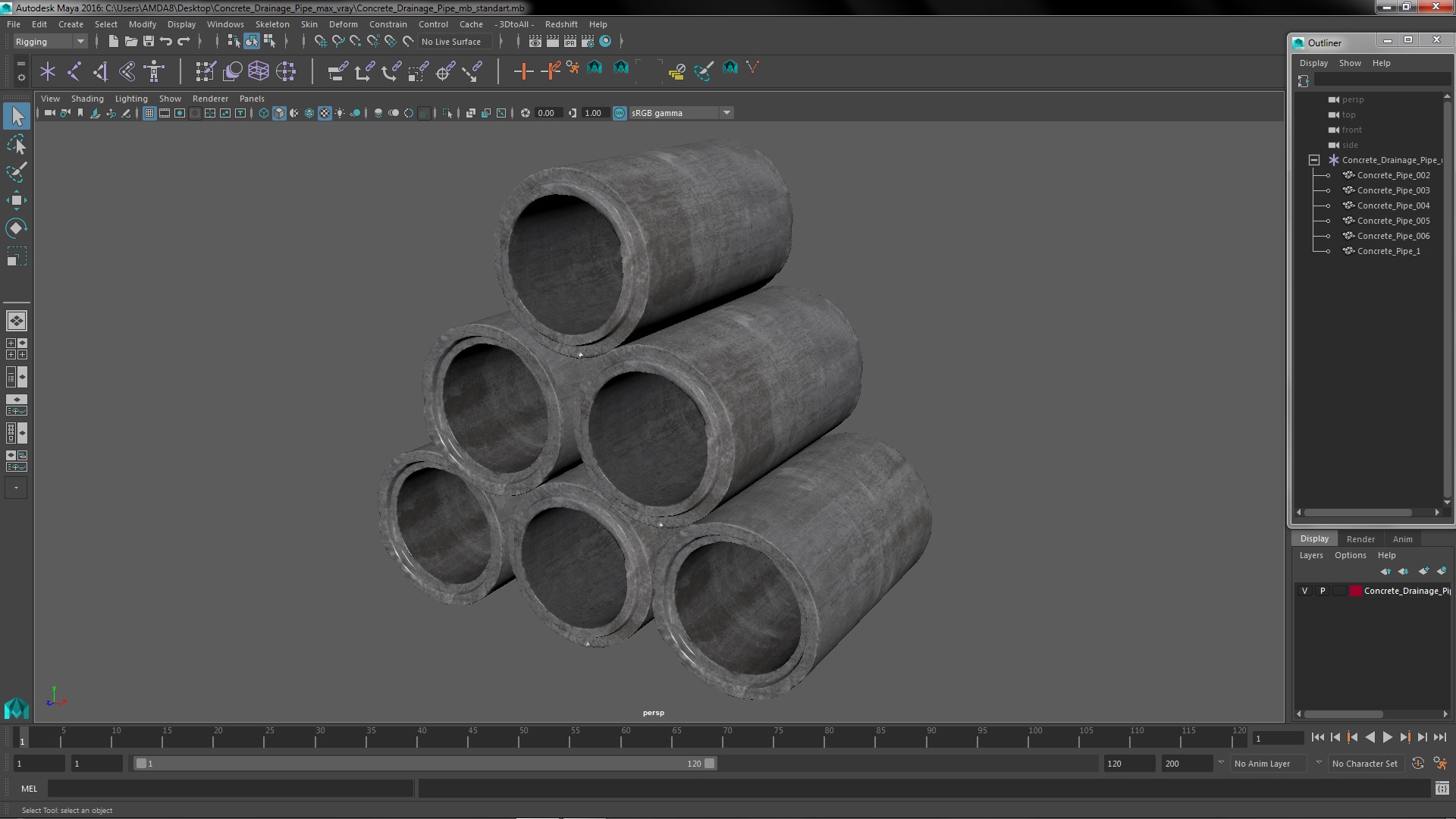Select Concrete_Pipe_005 in Outliner

point(1393,221)
